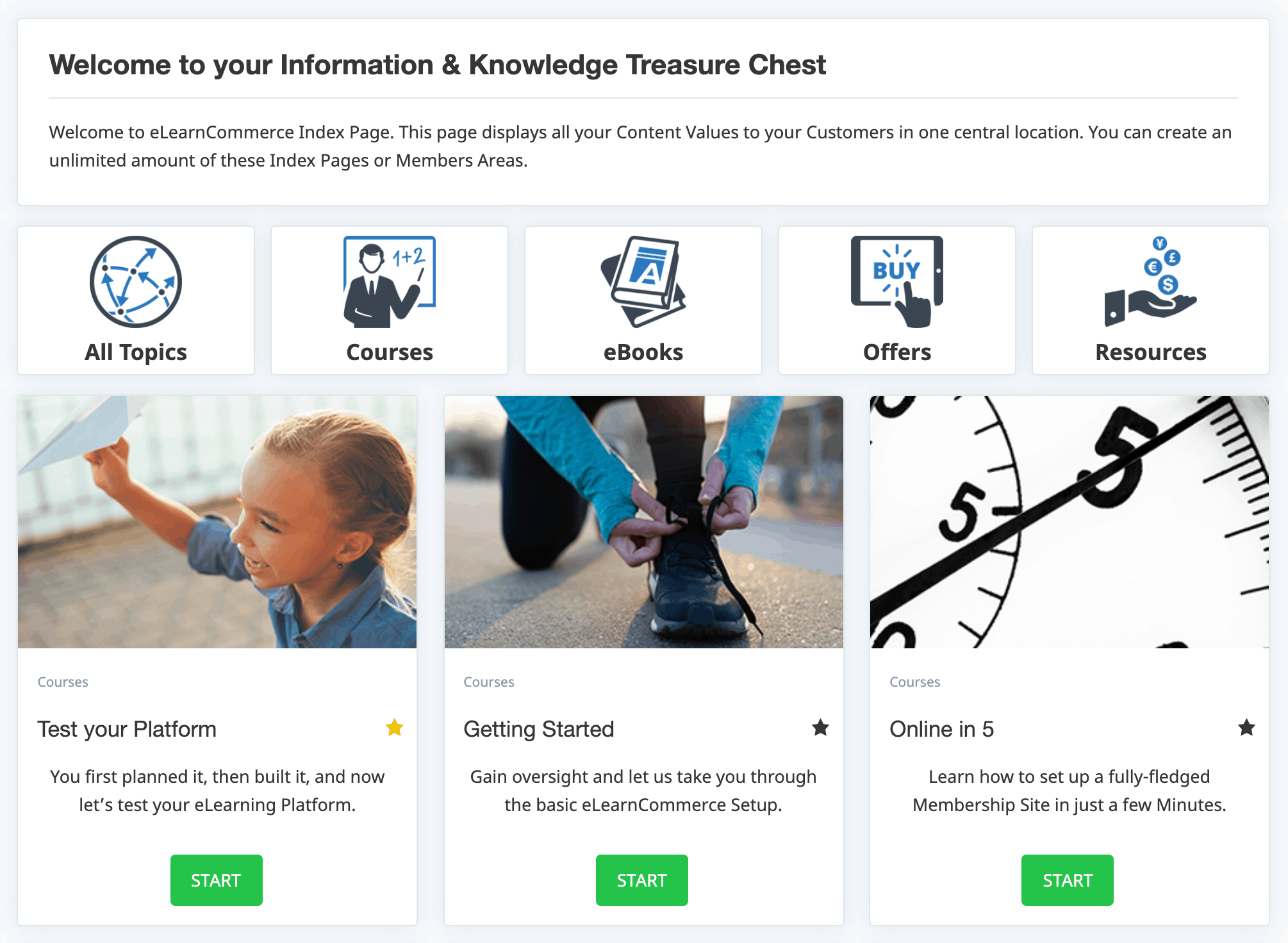Select the All Topics tab label
1288x943 pixels.
[x=136, y=352]
